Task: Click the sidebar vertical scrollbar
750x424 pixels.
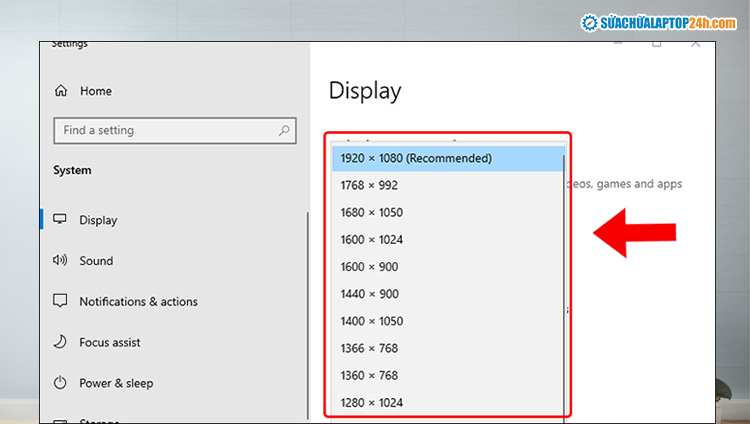Action: [x=308, y=316]
